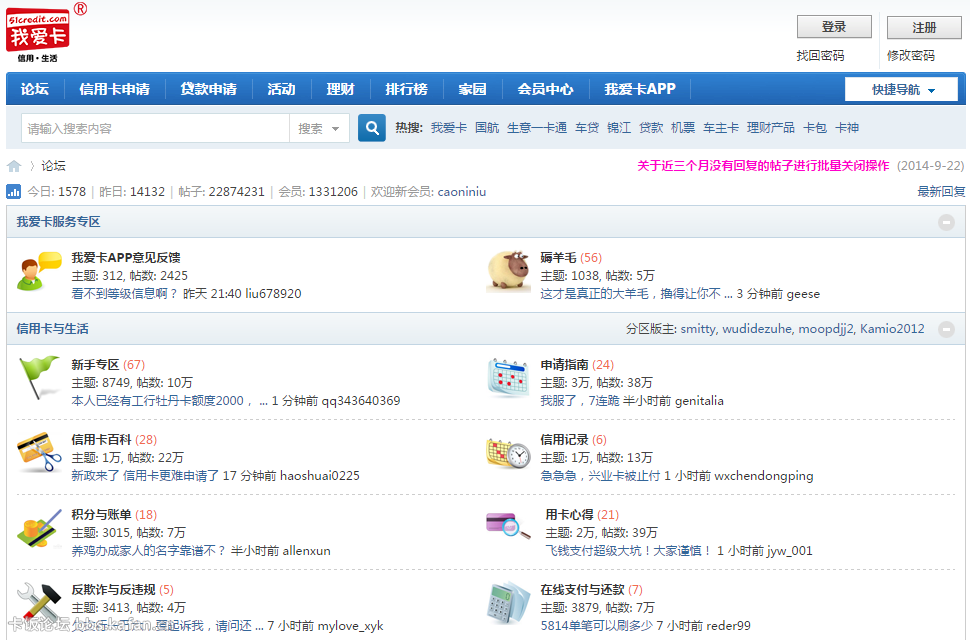
Task: Open the 申请指南 forum title
Action: [564, 365]
